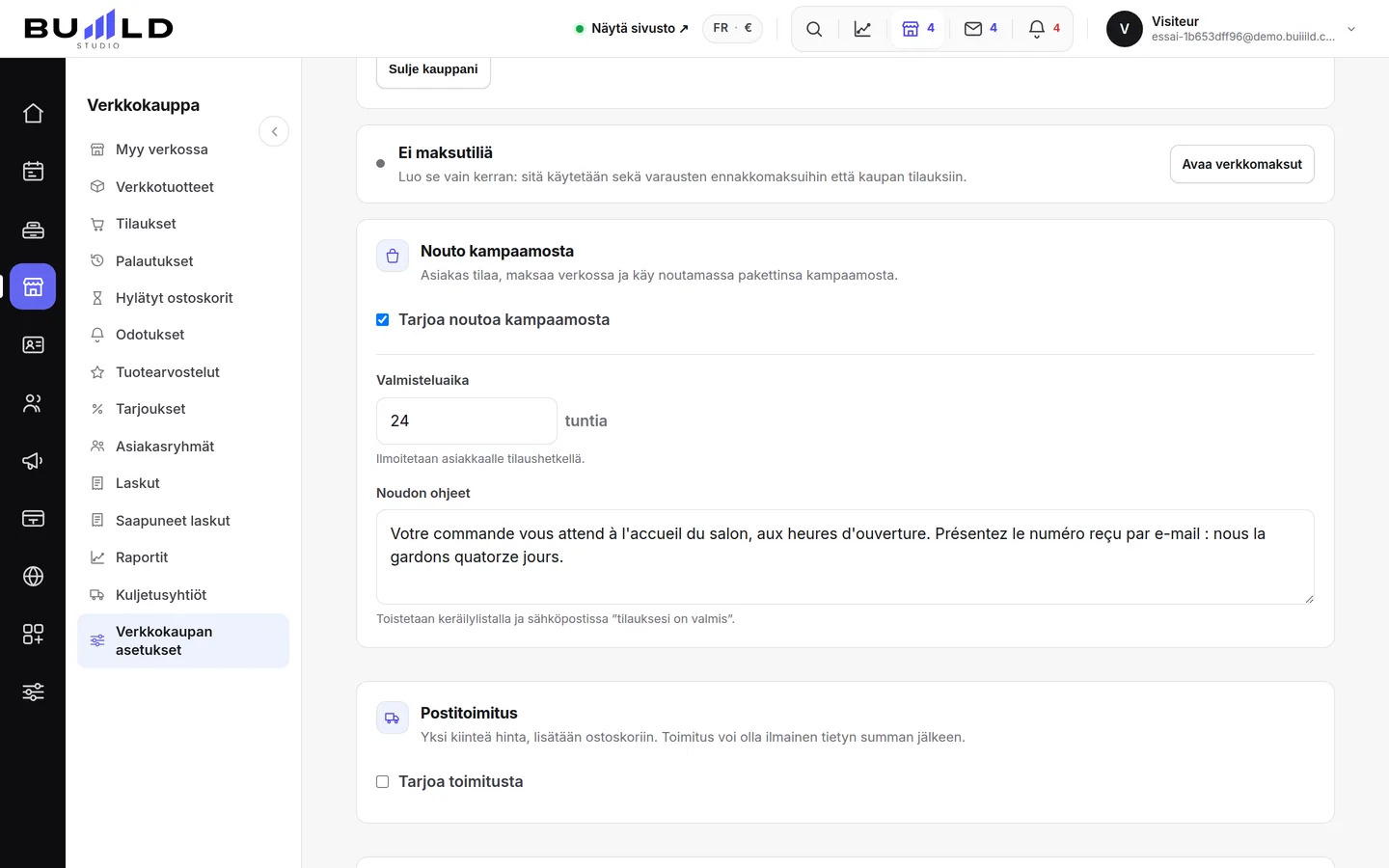Click the search magnifier icon

pos(814,29)
